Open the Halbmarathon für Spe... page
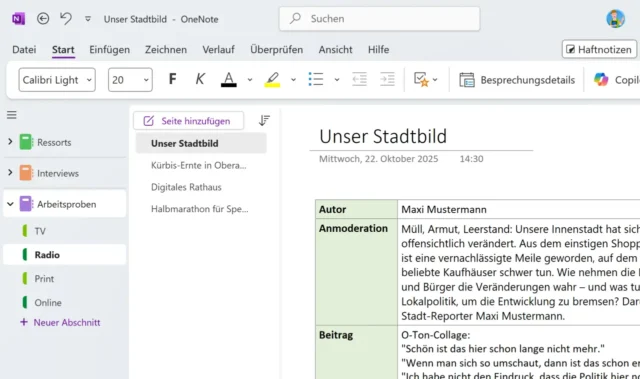 tap(201, 209)
